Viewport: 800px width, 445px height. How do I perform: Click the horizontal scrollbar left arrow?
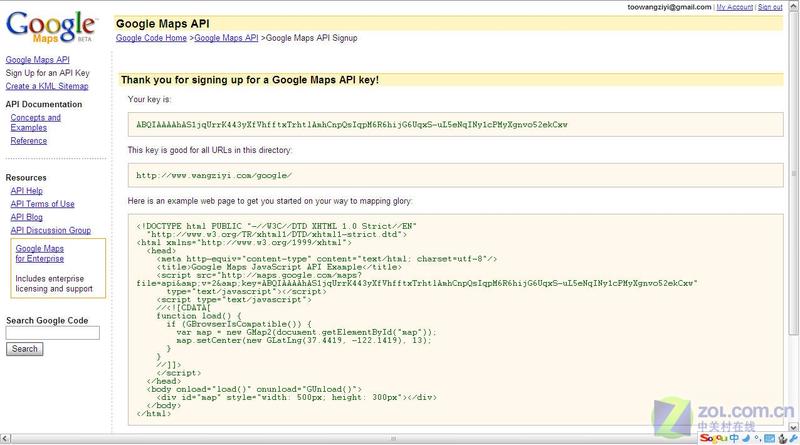tap(5, 438)
